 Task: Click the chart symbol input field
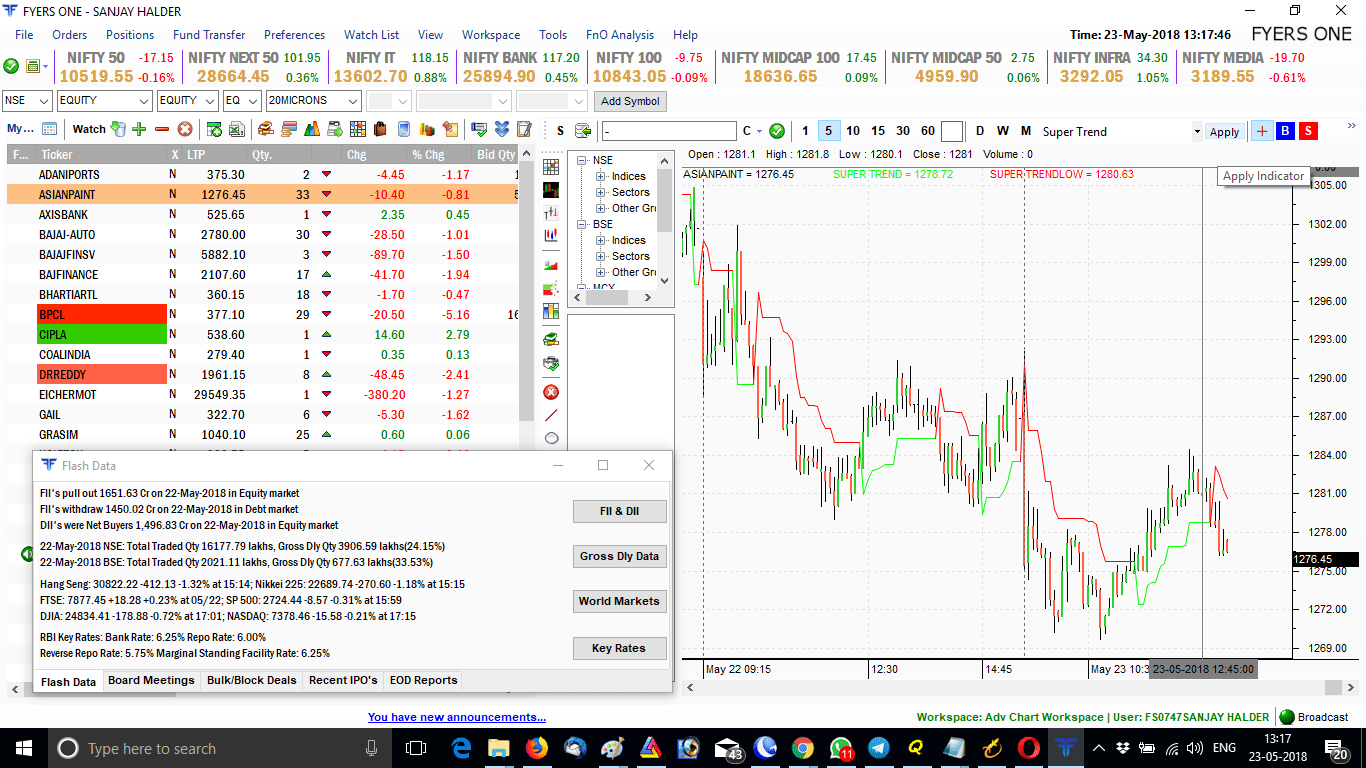[x=669, y=131]
